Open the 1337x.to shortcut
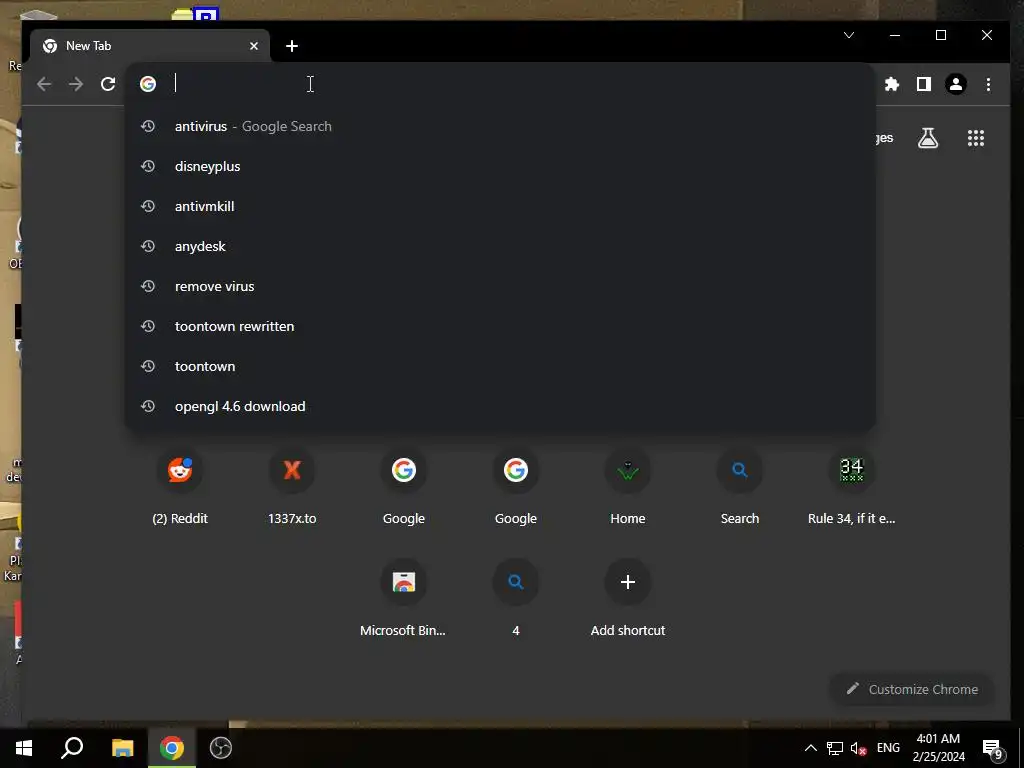Image resolution: width=1024 pixels, height=768 pixels. coord(292,487)
